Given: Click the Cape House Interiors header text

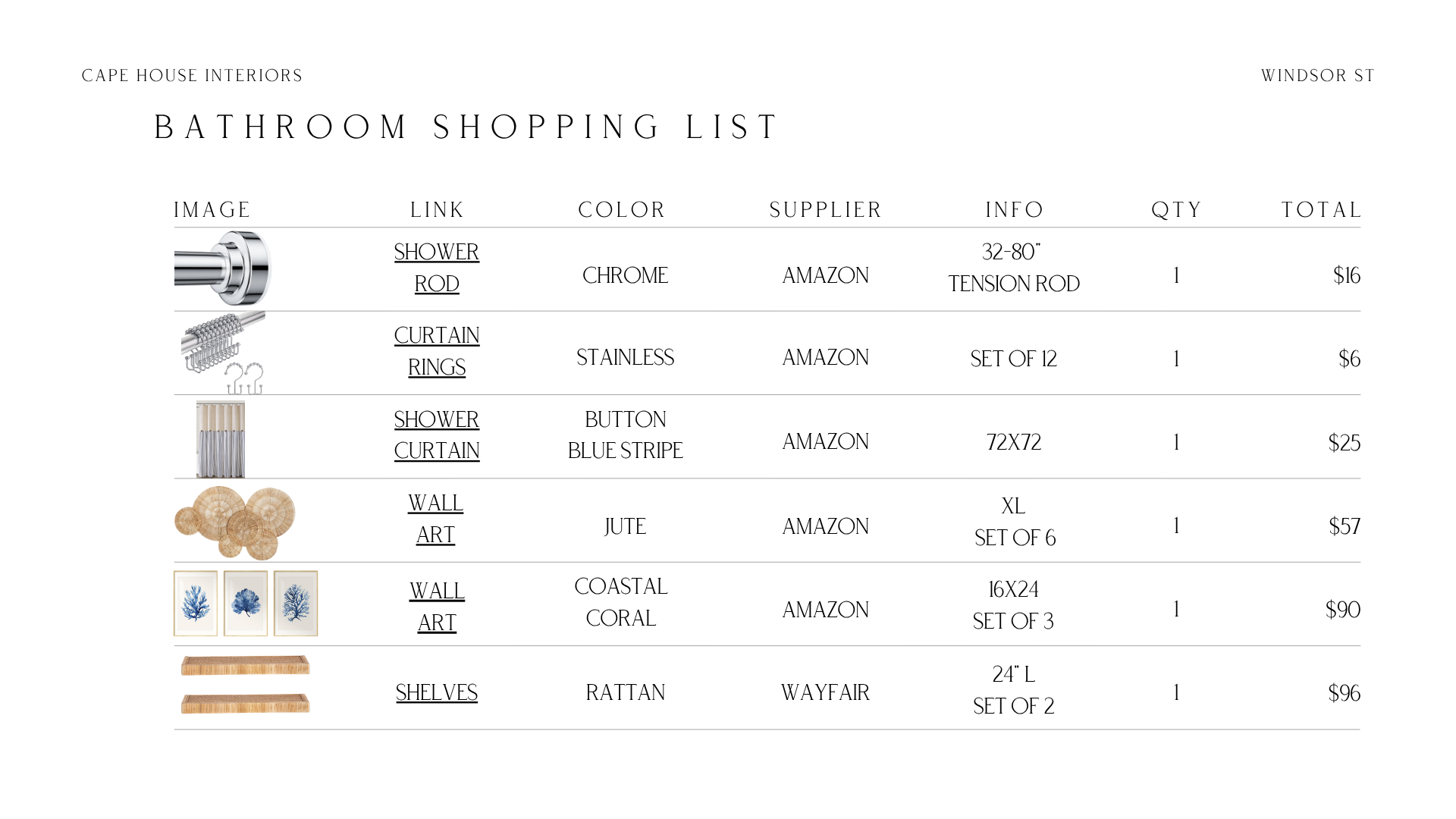Looking at the screenshot, I should 192,76.
